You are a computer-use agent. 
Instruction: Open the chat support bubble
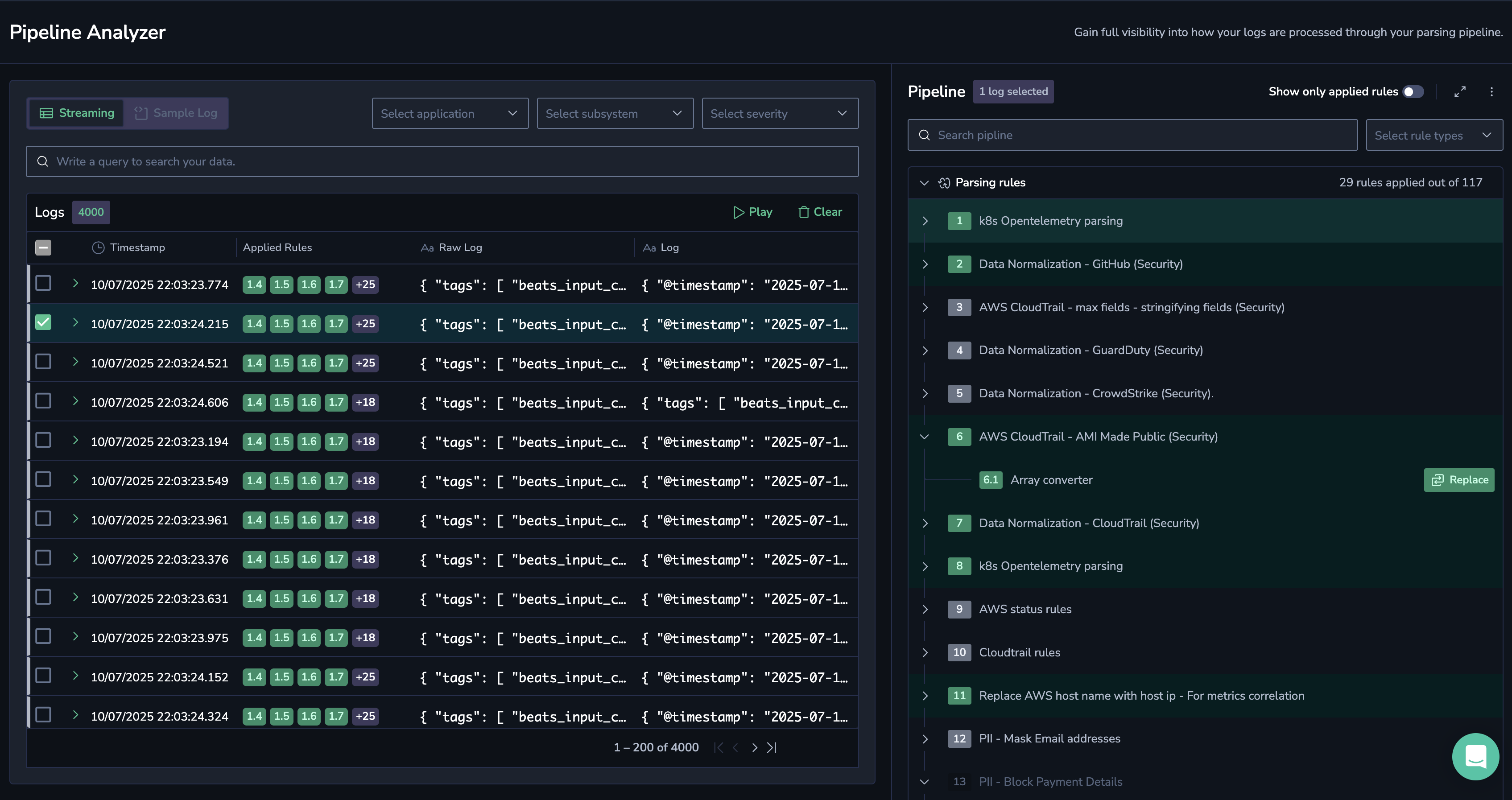coord(1475,756)
